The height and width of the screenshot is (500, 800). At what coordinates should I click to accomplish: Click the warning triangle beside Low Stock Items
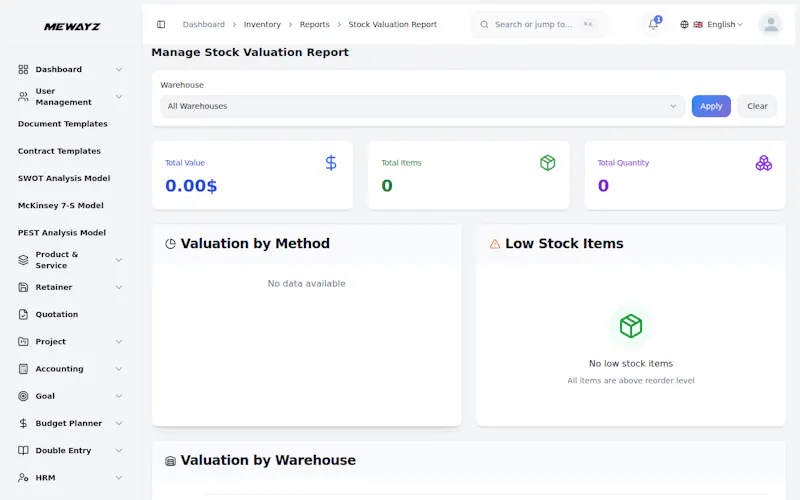495,244
